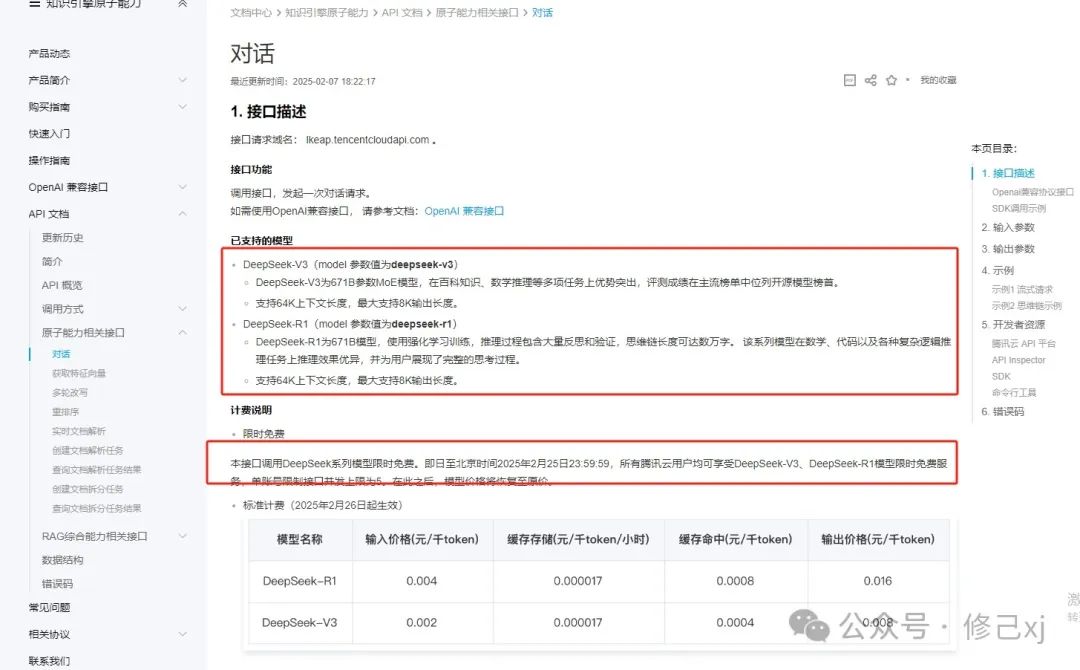Image resolution: width=1080 pixels, height=670 pixels.
Task: Open 快速入门 in the sidebar
Action: (x=49, y=134)
